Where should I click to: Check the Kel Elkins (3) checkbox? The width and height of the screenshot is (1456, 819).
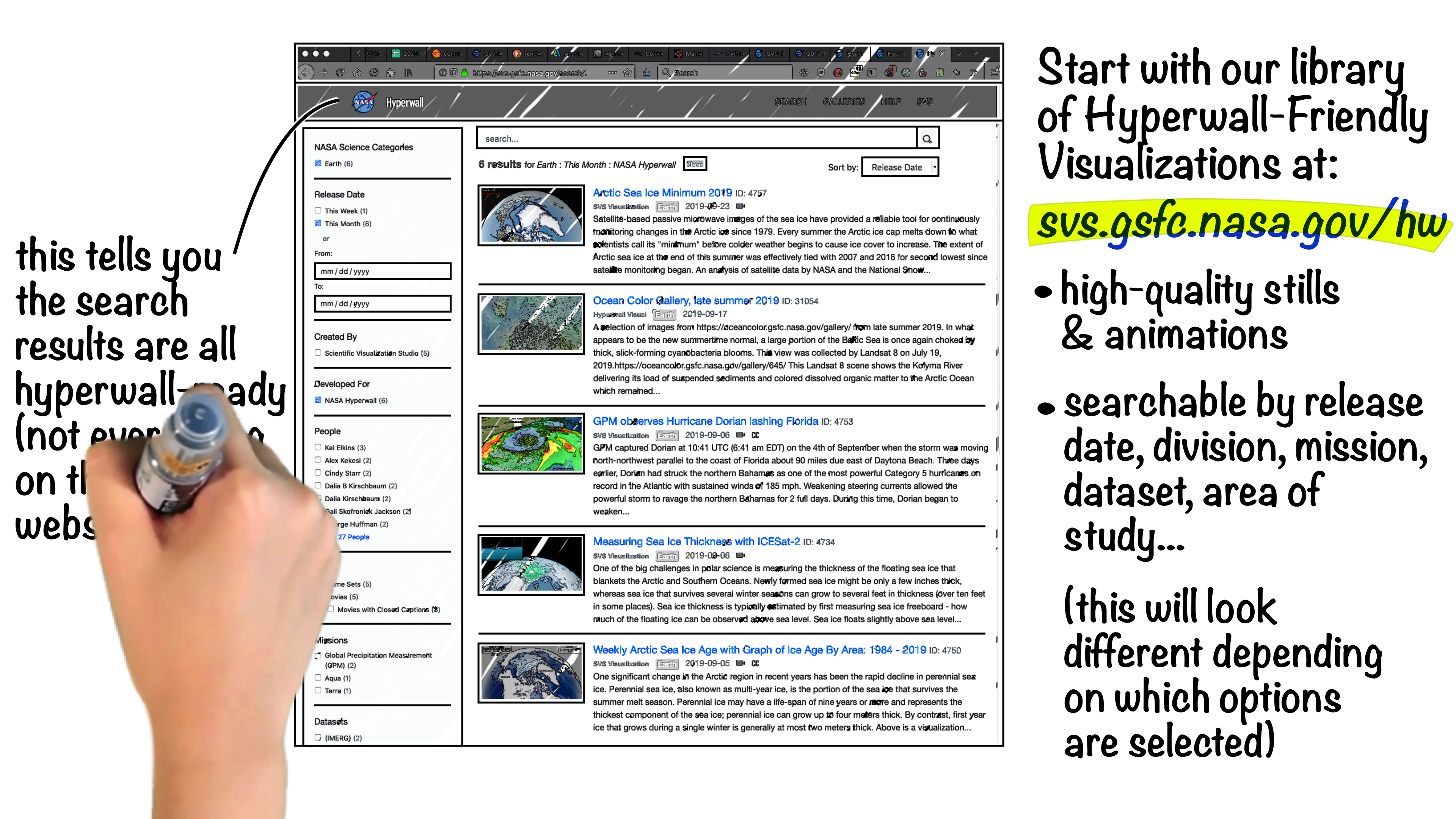click(x=318, y=447)
